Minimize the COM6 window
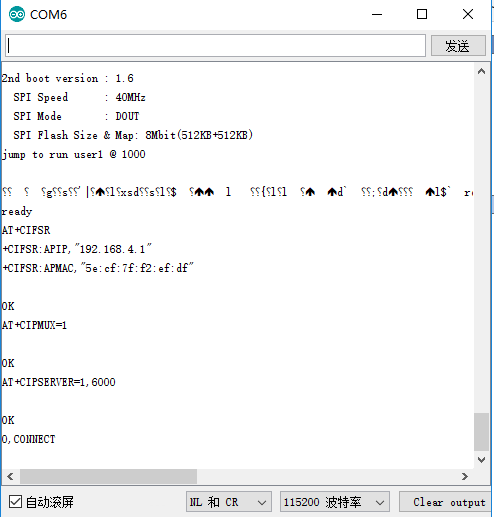Screen dimensions: 494x517 pos(377,14)
